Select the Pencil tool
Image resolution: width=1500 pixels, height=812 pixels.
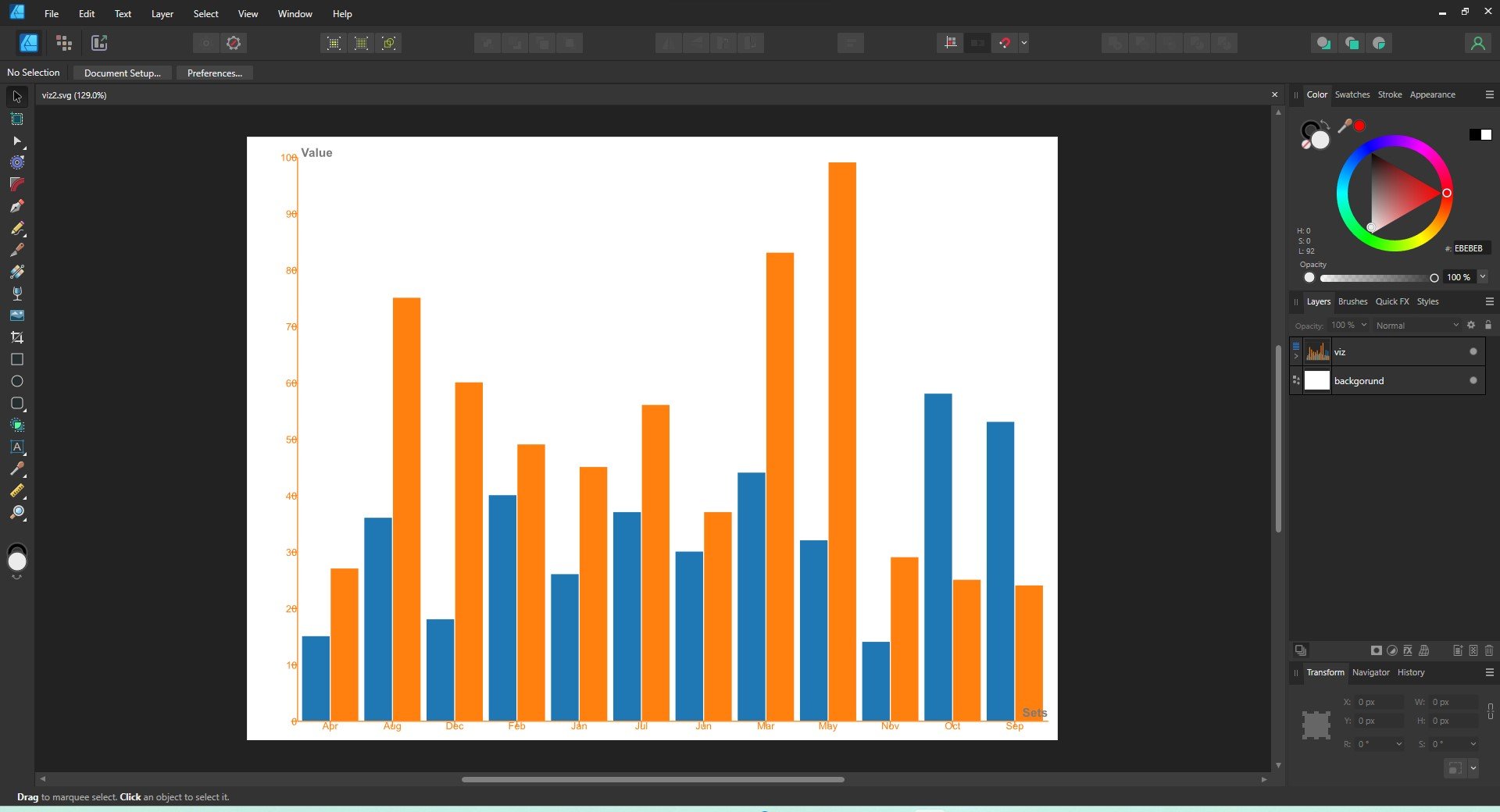coord(17,228)
